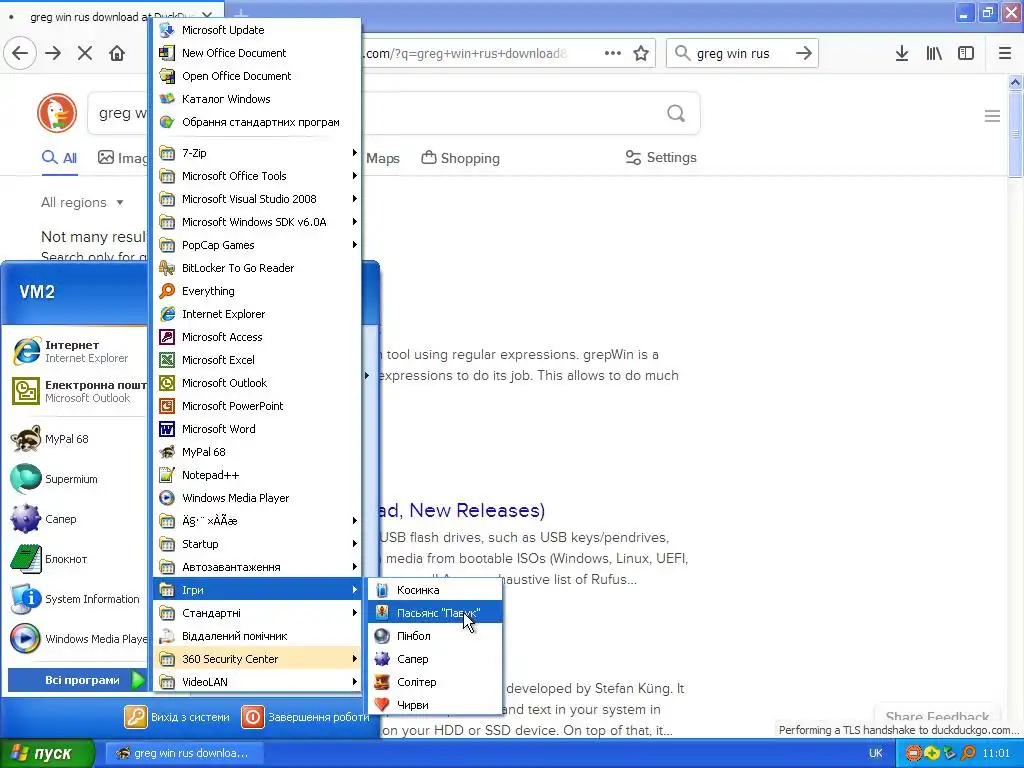Click Завершення роботи button
Screen dimensions: 1024x768
(305, 717)
